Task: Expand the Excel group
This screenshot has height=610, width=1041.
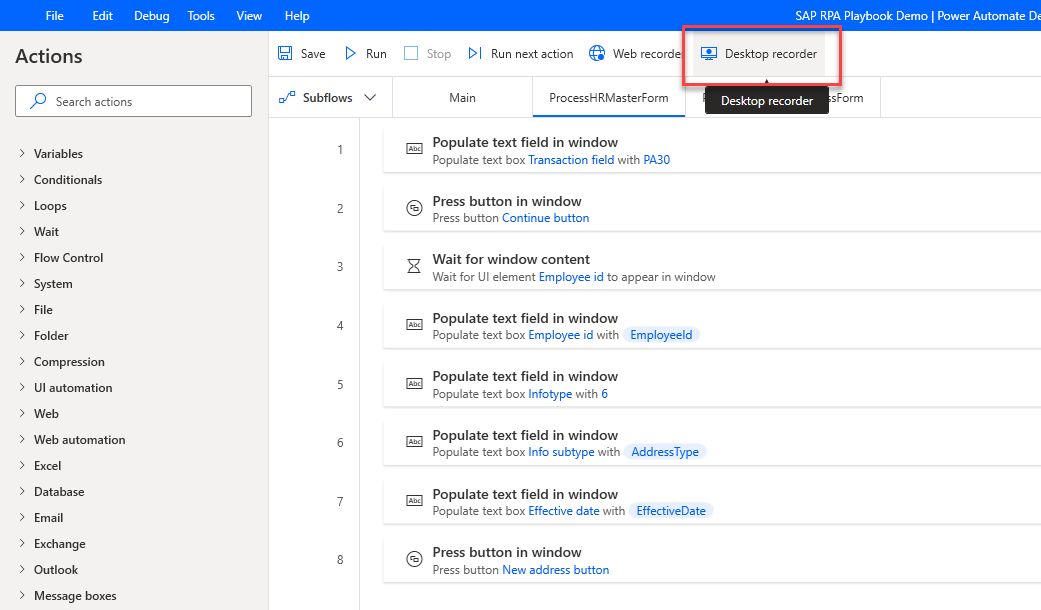Action: click(22, 465)
